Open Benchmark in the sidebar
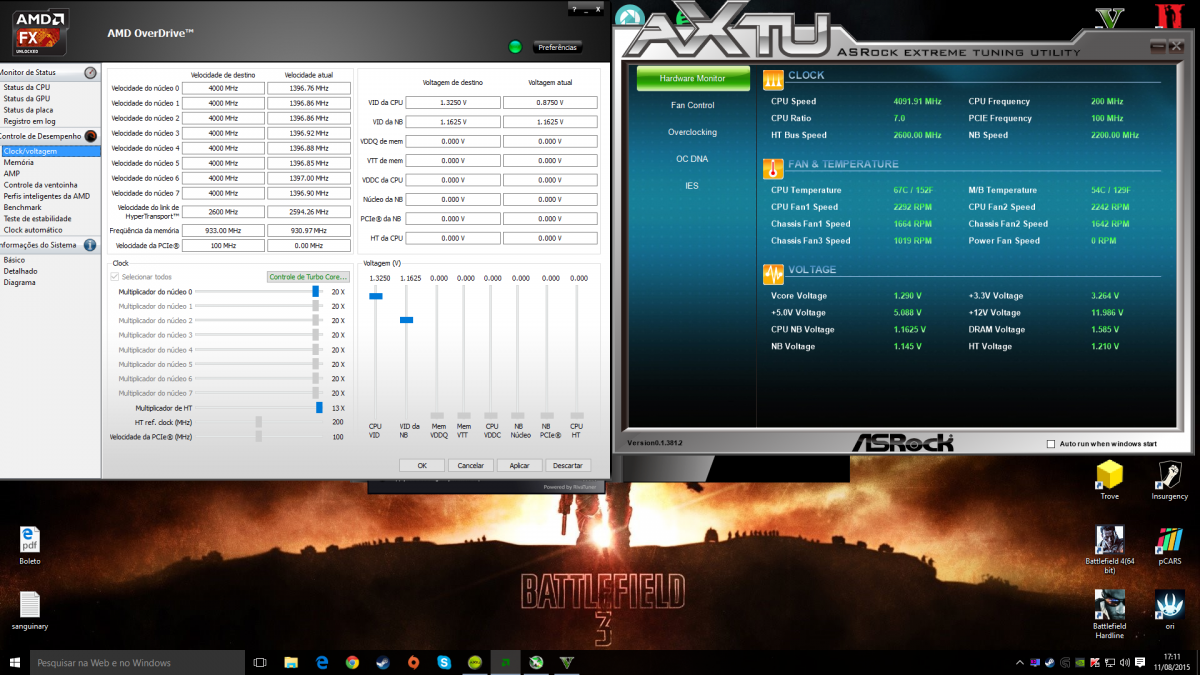The image size is (1200, 675). (22, 207)
